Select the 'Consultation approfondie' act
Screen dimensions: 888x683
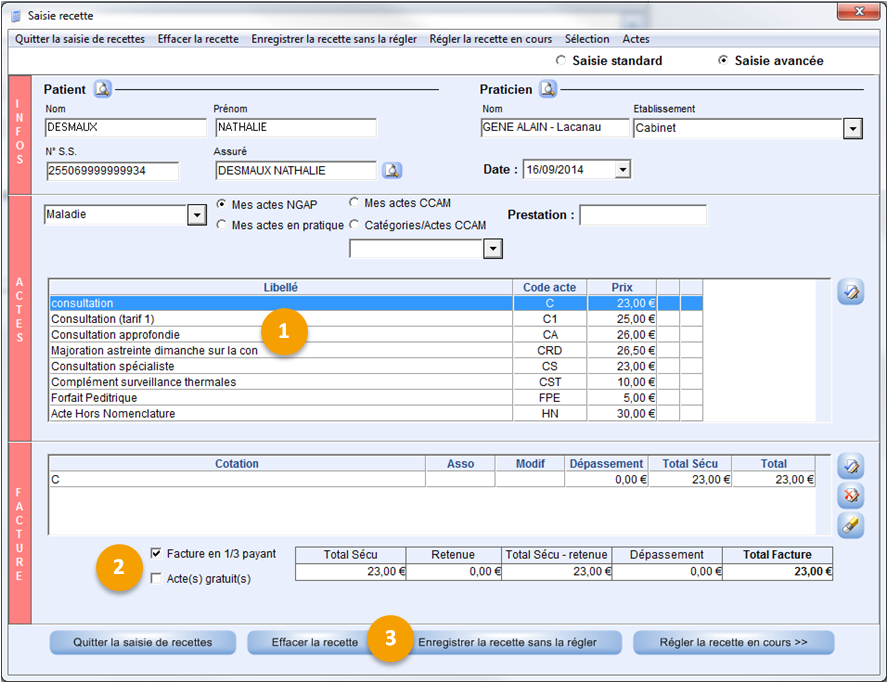click(376, 335)
